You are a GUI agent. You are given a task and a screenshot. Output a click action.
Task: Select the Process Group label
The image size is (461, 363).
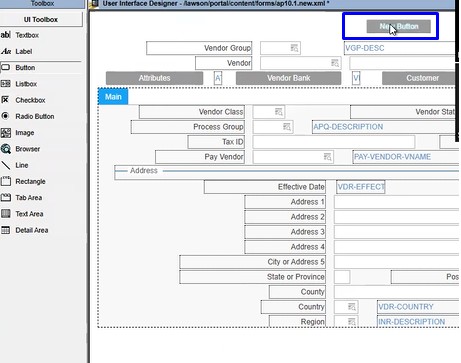point(188,127)
